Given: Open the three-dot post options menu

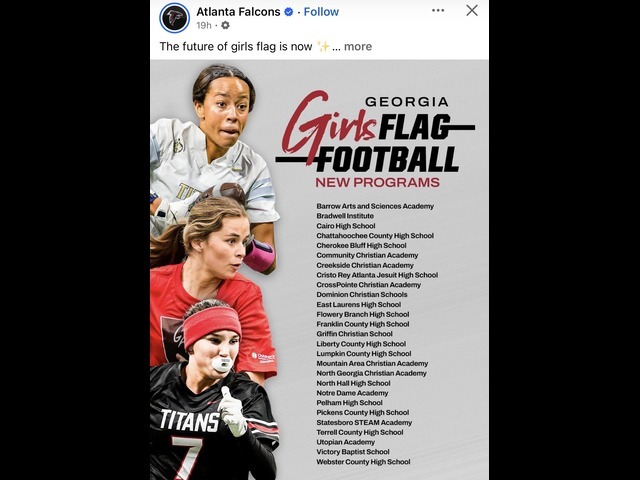Looking at the screenshot, I should [x=438, y=11].
